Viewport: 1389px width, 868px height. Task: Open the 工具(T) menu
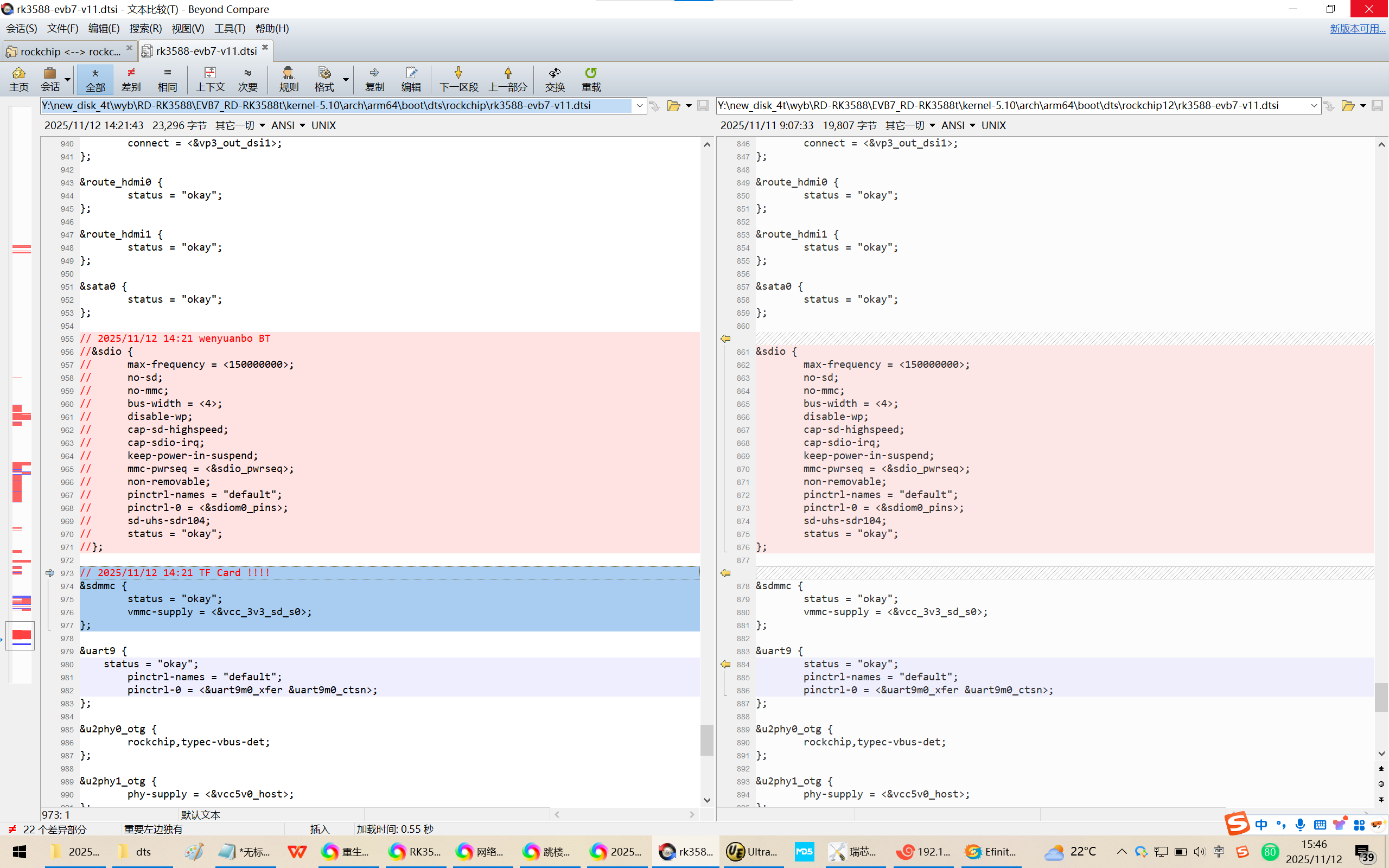[x=230, y=28]
